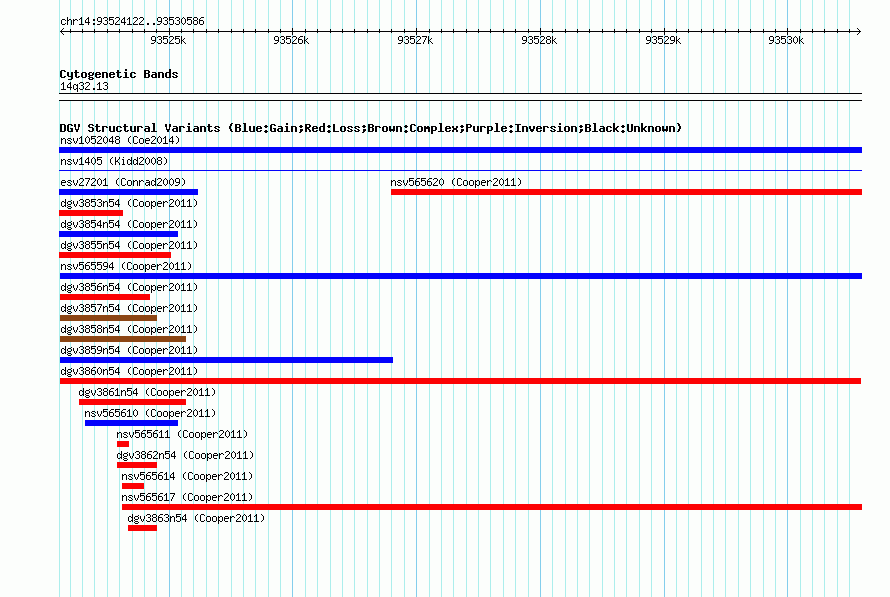Select the blue dgv3854n54 gain bar
The height and width of the screenshot is (597, 890).
click(x=119, y=234)
